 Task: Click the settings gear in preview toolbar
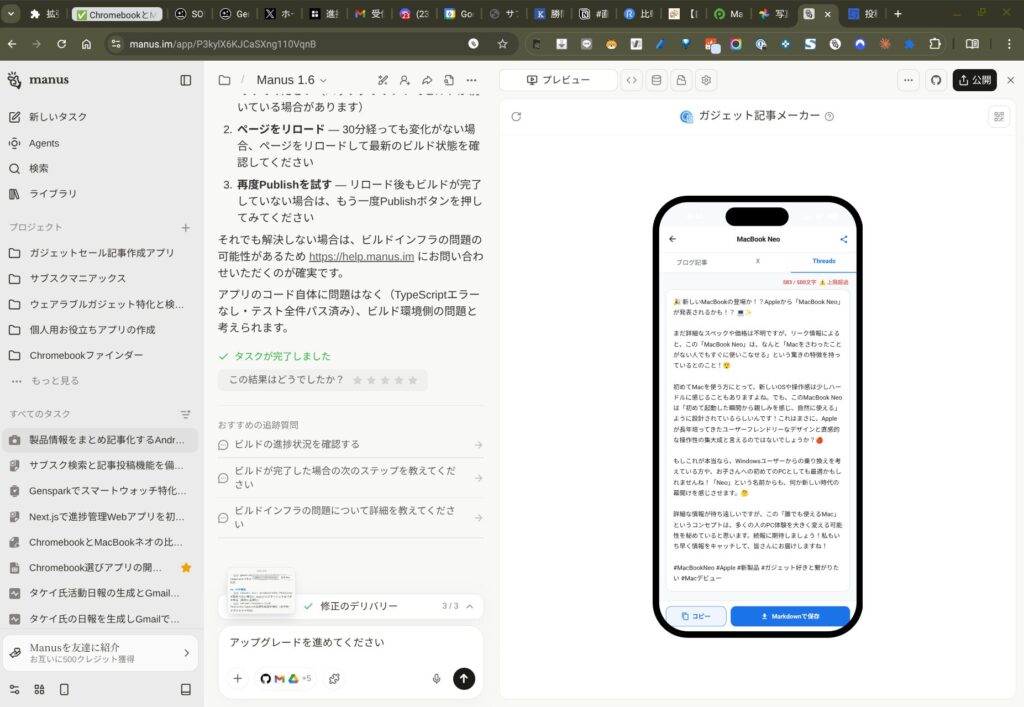coord(706,80)
